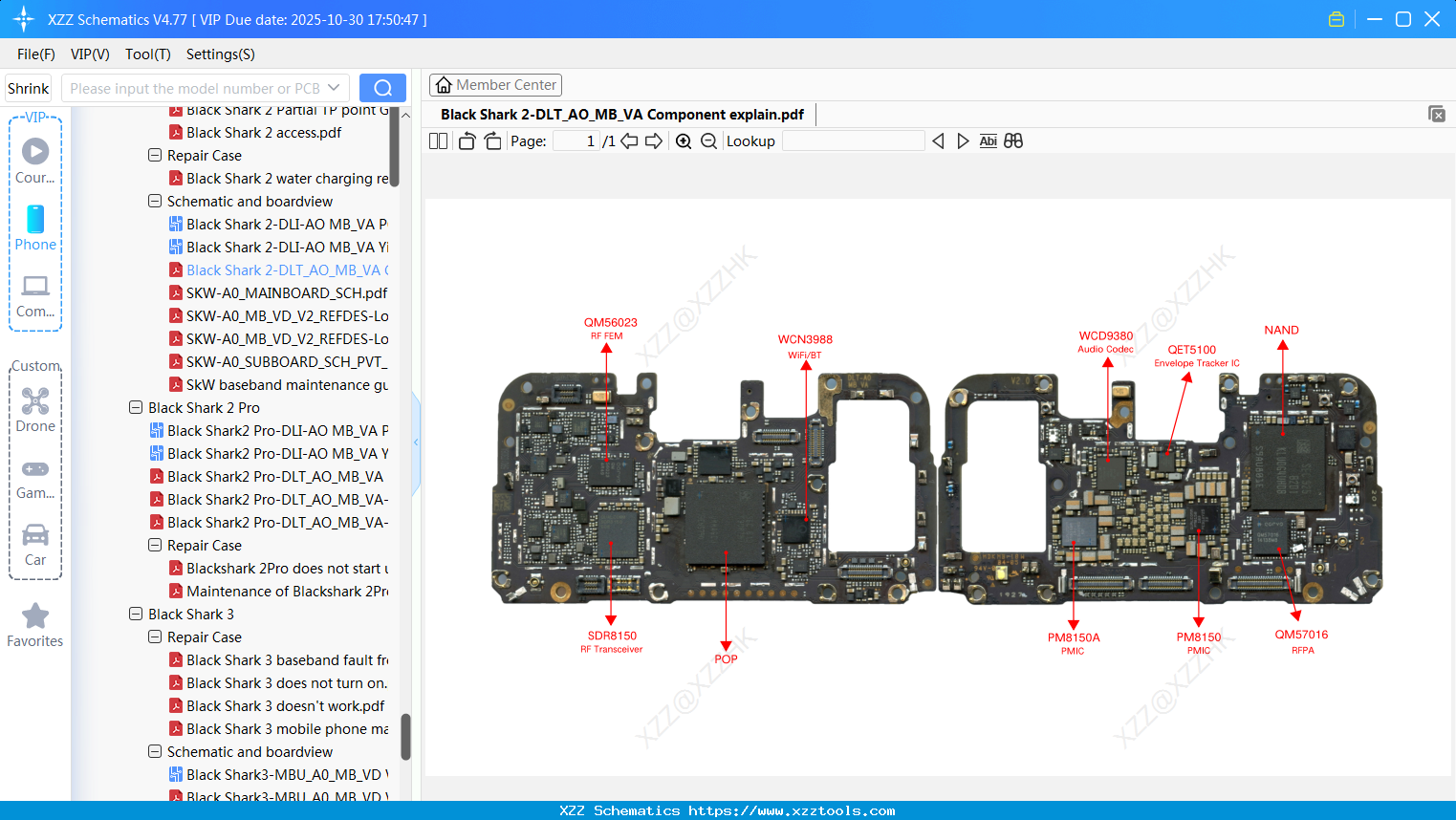Image resolution: width=1456 pixels, height=820 pixels.
Task: Zoom out of the PDF document
Action: [708, 140]
